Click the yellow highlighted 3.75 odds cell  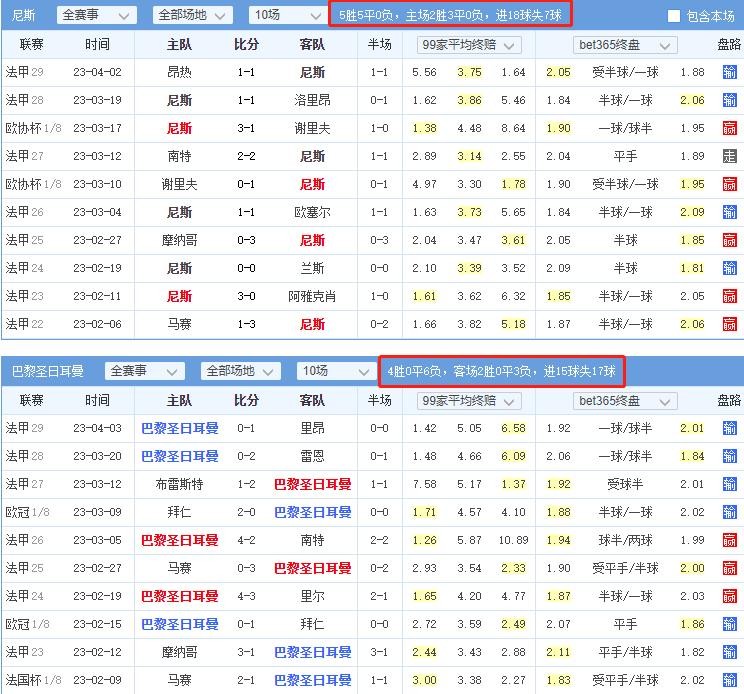click(469, 73)
